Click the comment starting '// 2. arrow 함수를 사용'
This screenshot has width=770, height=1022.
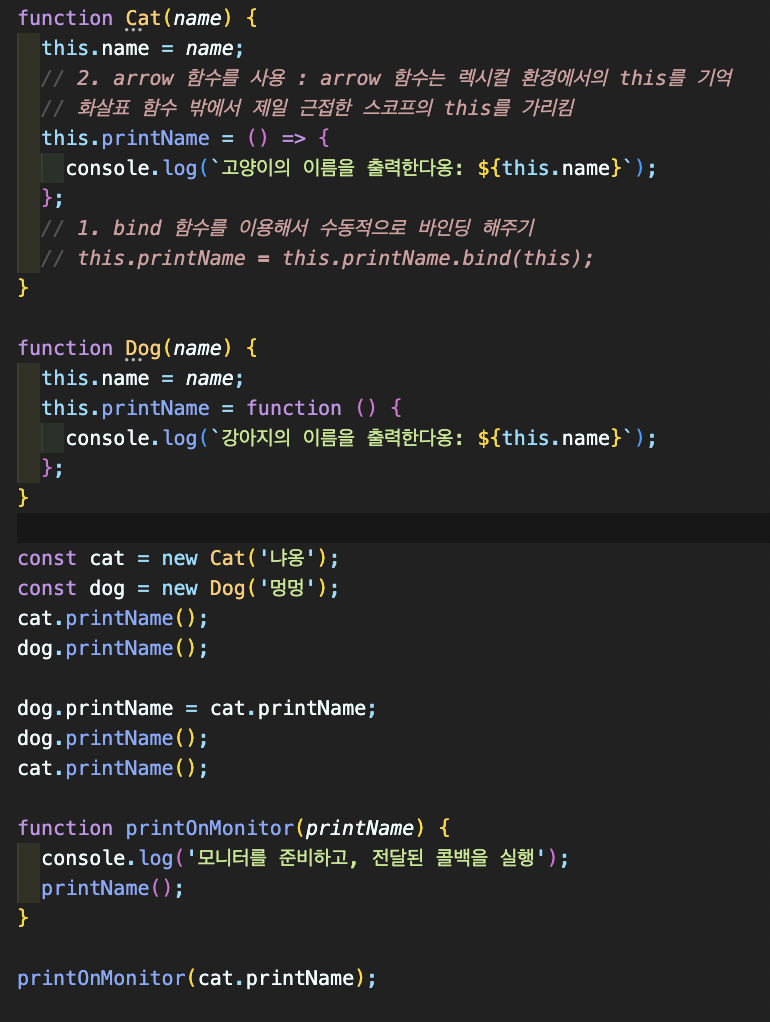[387, 78]
